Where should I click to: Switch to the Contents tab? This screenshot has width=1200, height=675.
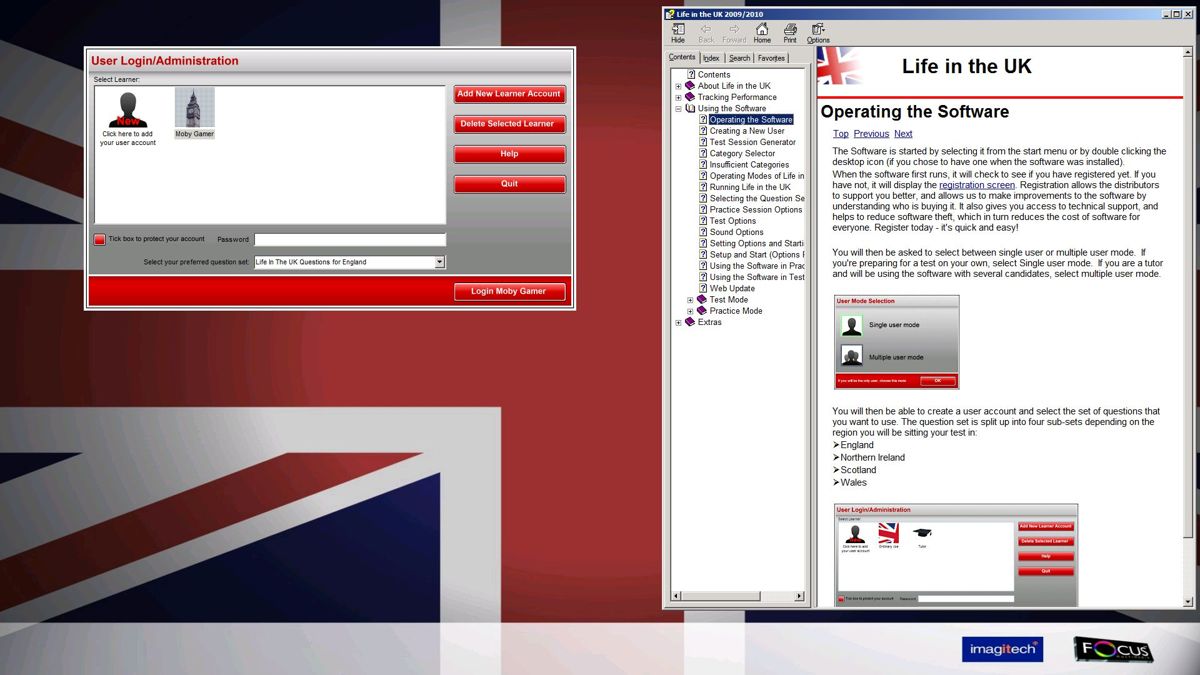point(682,57)
